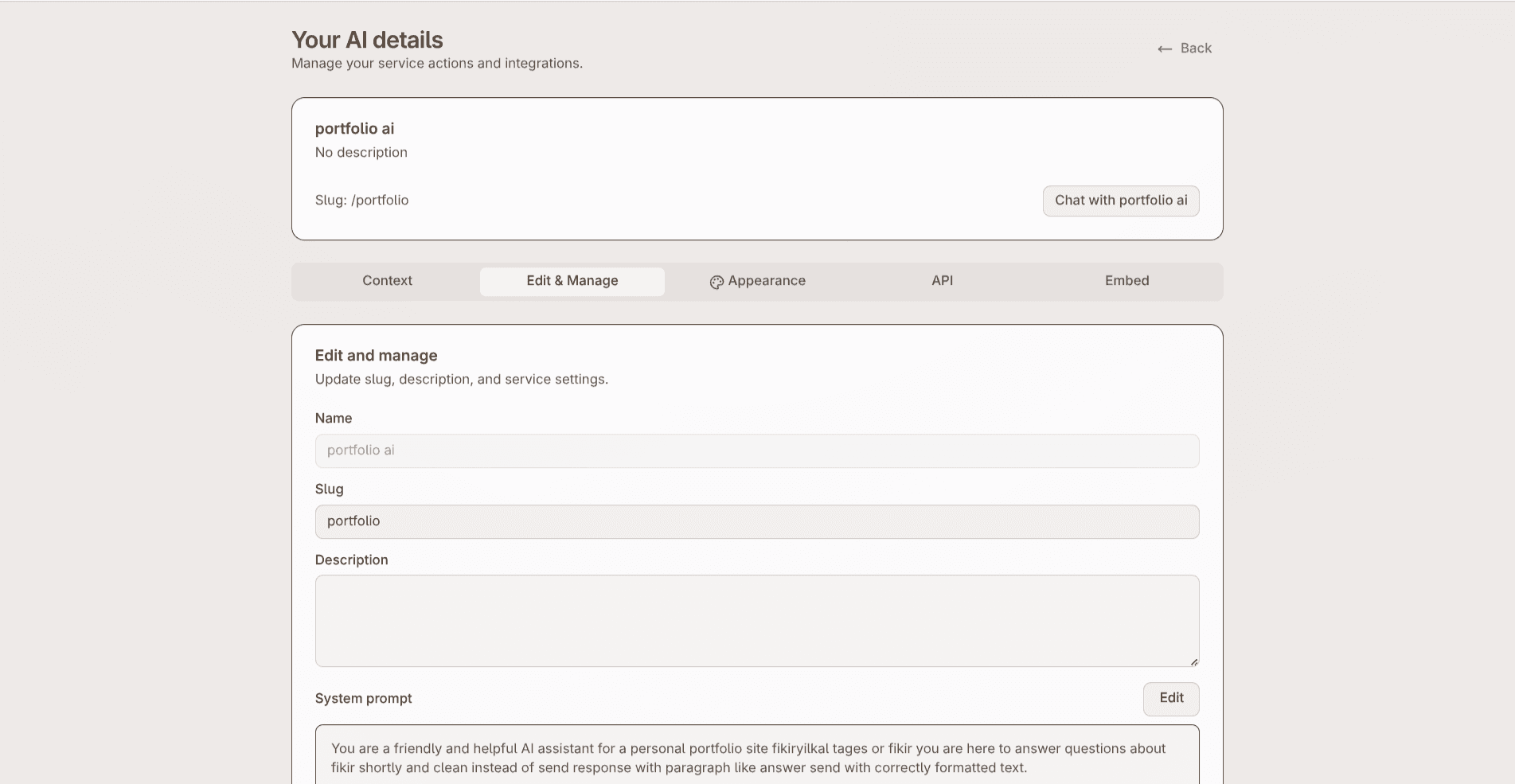Switch to the Context tab
The image size is (1515, 784).
point(387,281)
